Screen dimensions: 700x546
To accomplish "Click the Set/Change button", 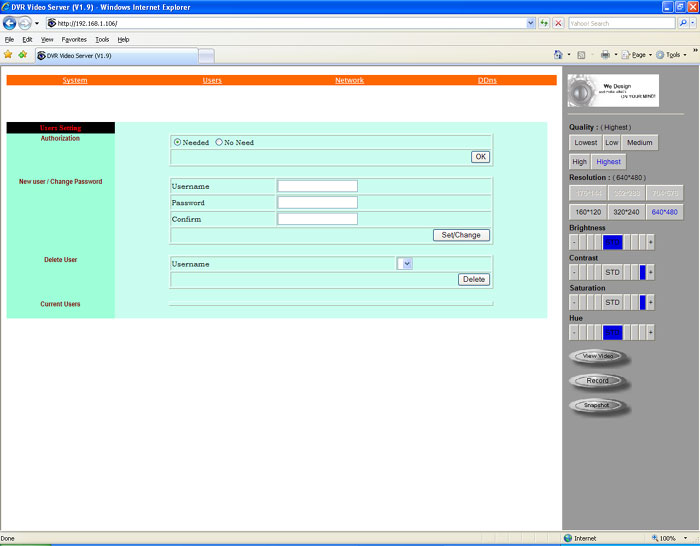I will click(461, 235).
